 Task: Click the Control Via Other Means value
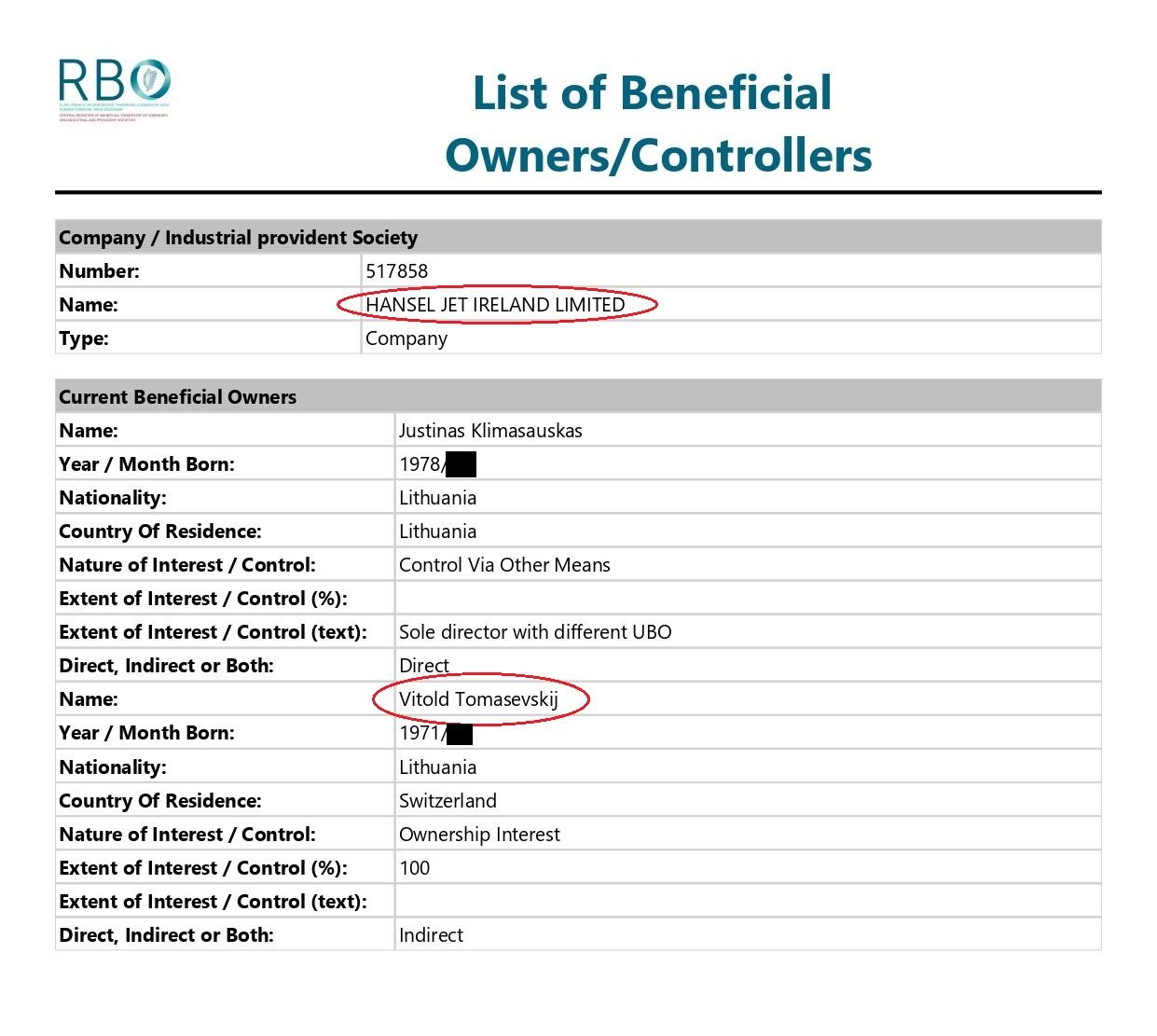(x=504, y=565)
